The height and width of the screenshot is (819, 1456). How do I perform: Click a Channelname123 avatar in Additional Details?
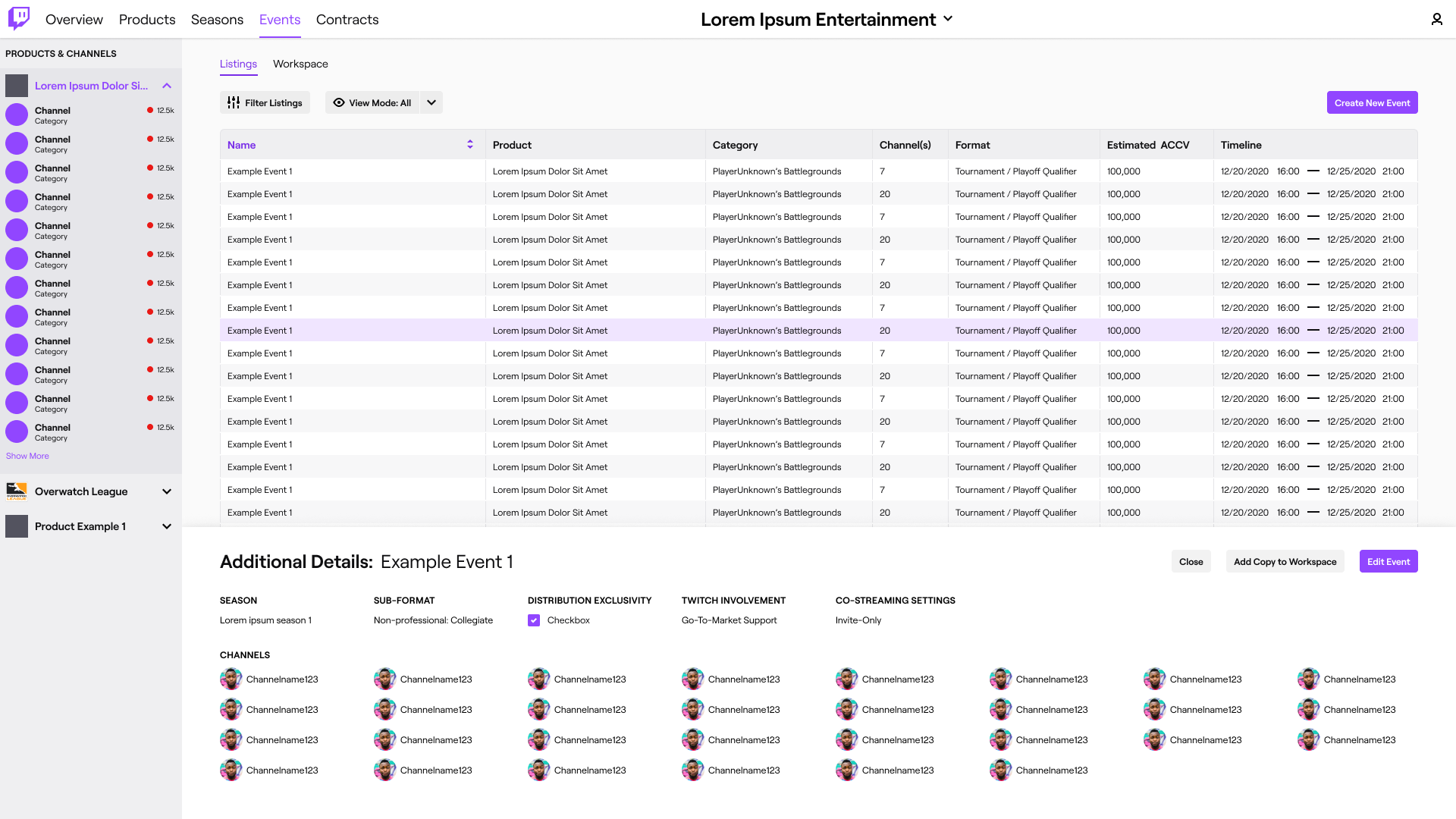coord(231,679)
